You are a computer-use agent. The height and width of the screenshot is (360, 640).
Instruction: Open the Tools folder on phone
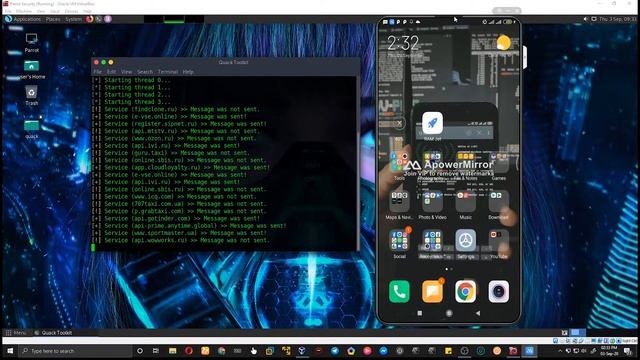[399, 162]
